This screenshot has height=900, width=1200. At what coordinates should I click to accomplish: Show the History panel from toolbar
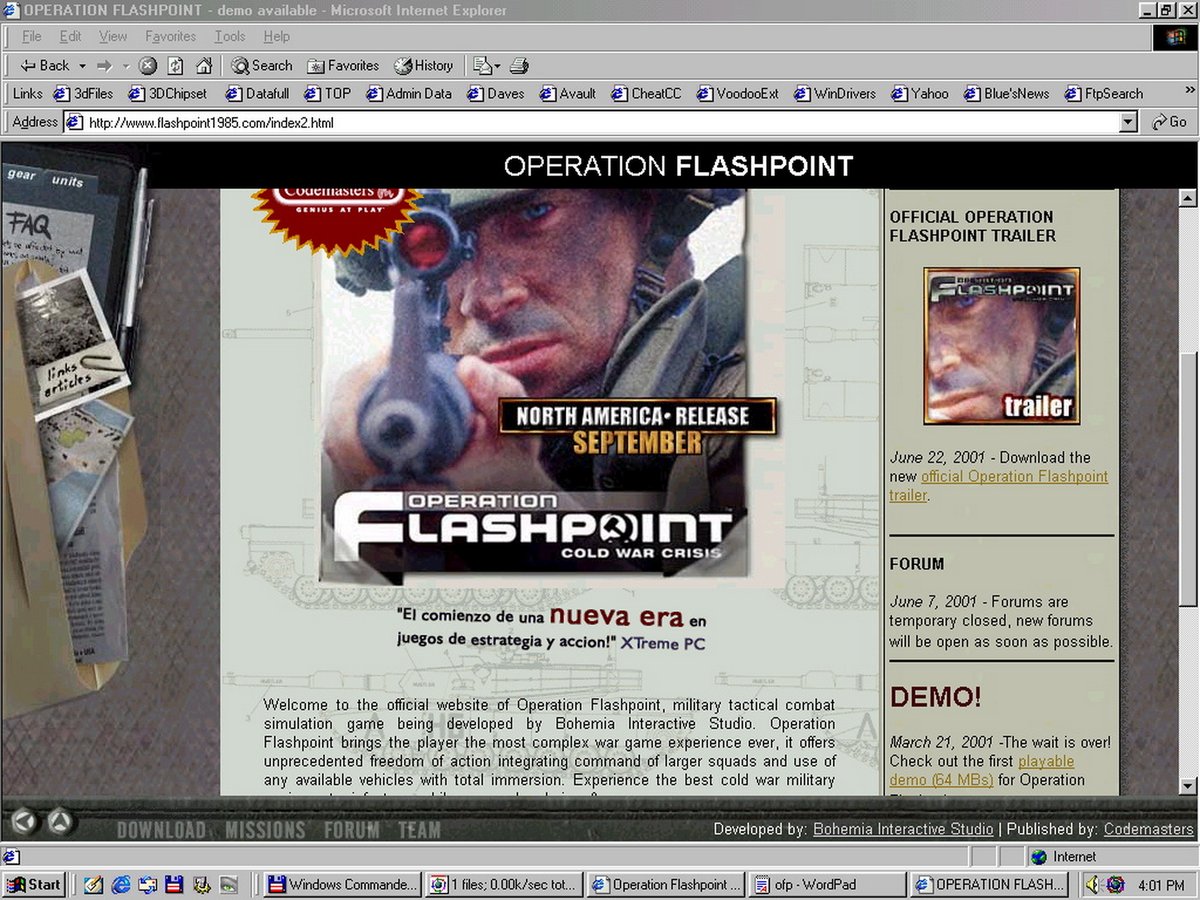click(x=424, y=66)
